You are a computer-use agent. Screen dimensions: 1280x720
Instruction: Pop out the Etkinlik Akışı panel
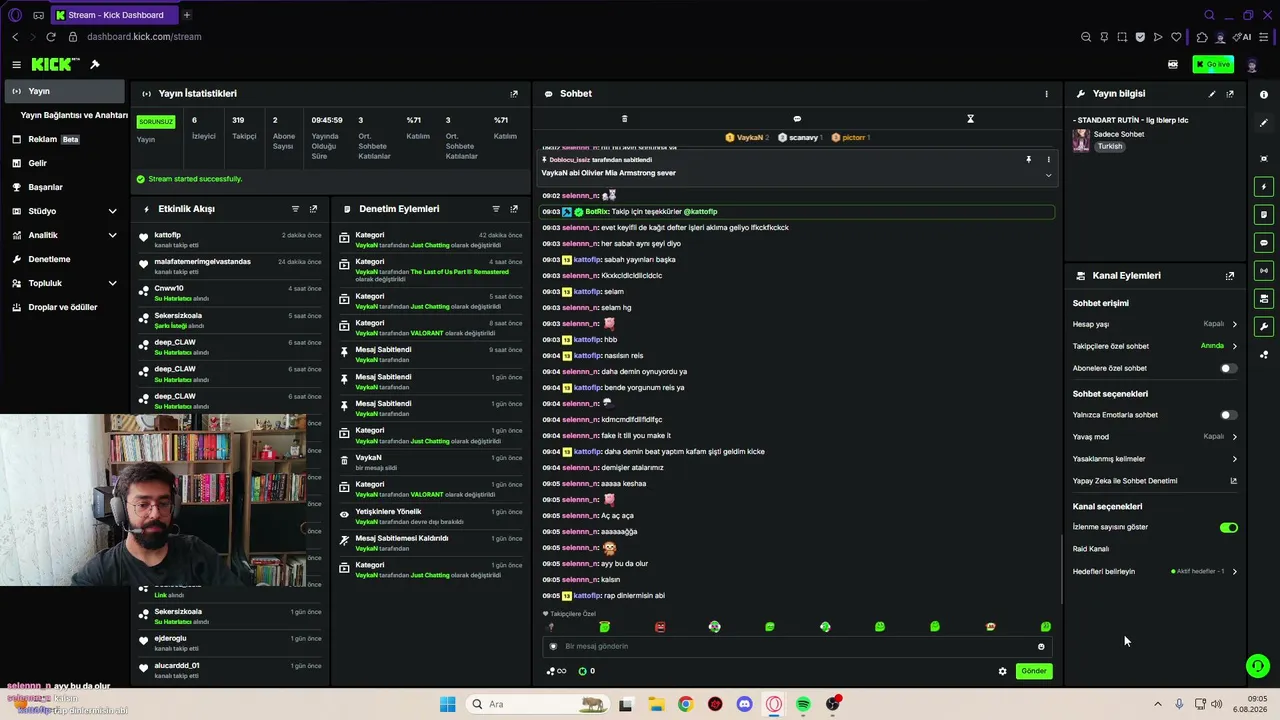[x=313, y=209]
